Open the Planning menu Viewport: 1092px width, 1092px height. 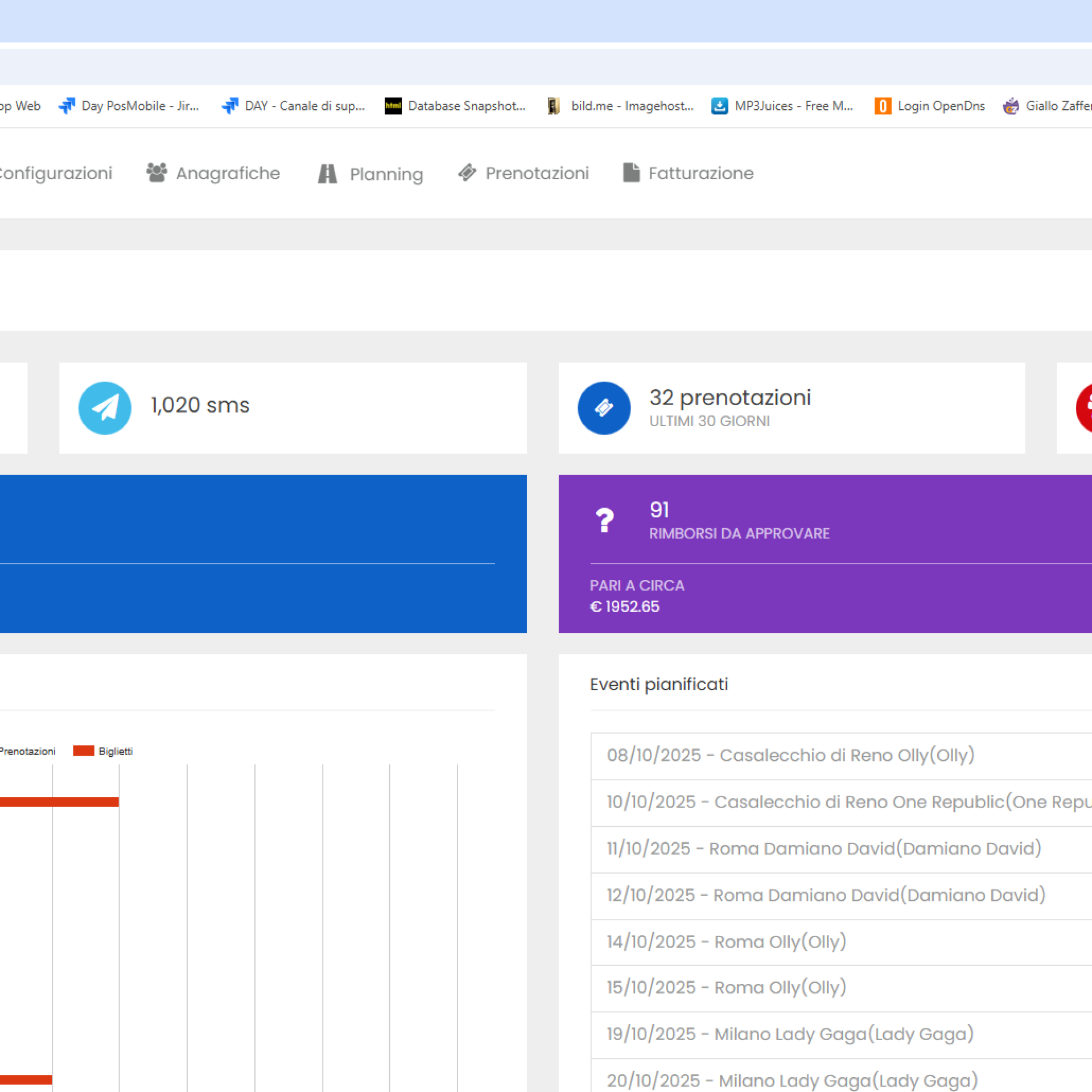point(386,174)
